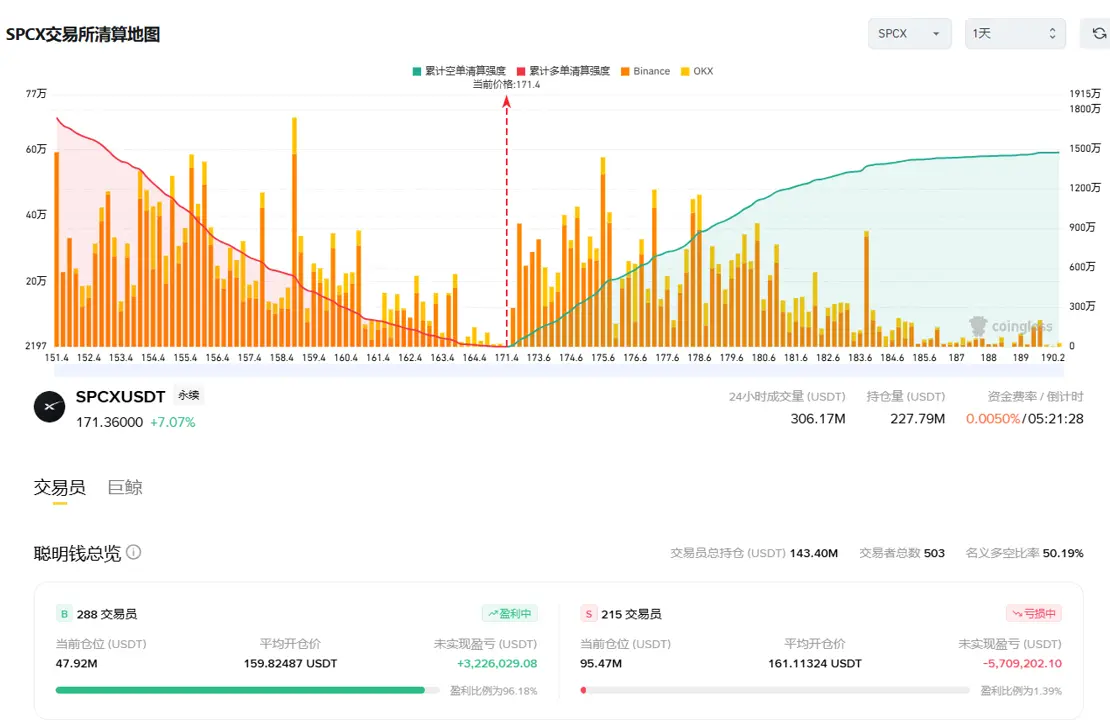
Task: Click the funding rate 0.0050%
Action: [x=992, y=419]
